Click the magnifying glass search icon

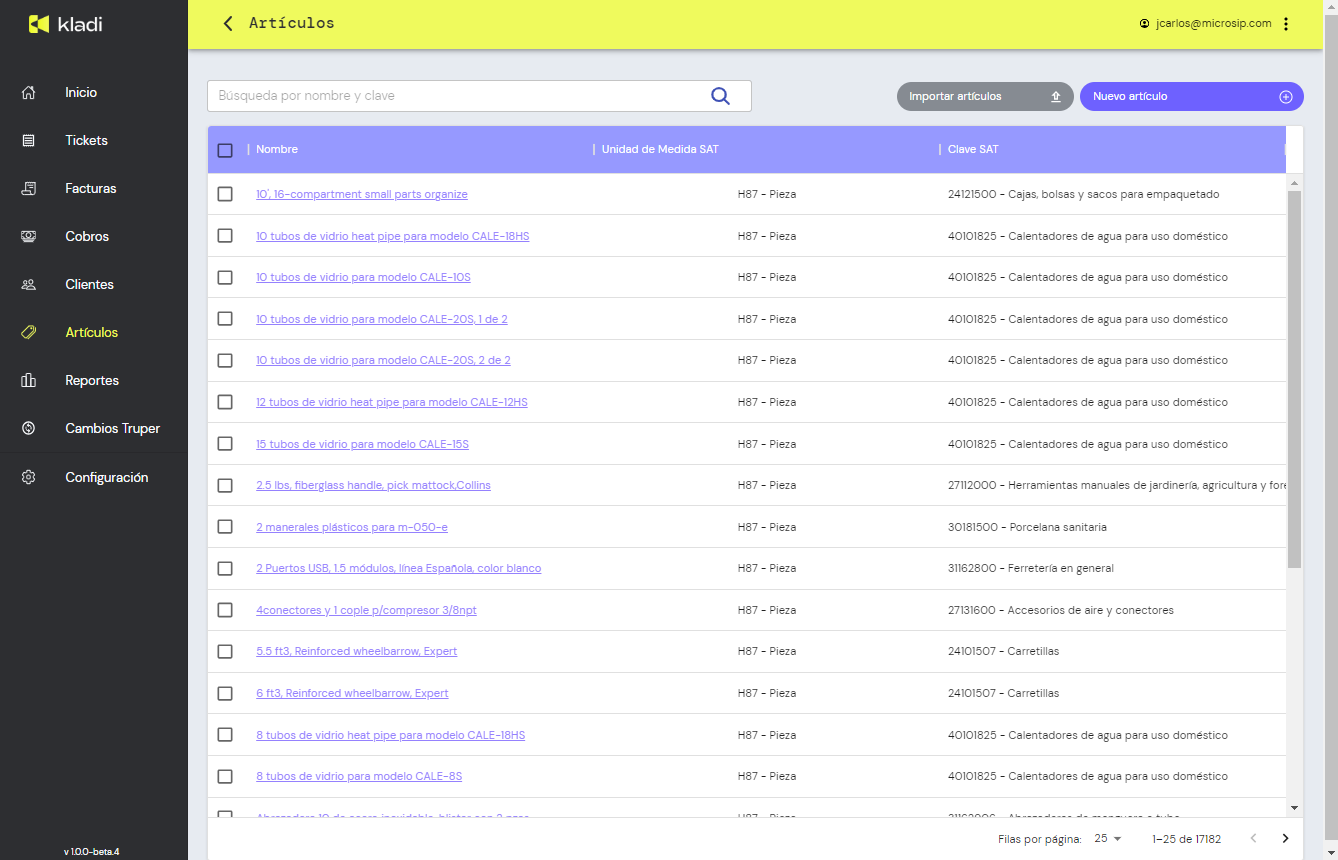tap(720, 96)
